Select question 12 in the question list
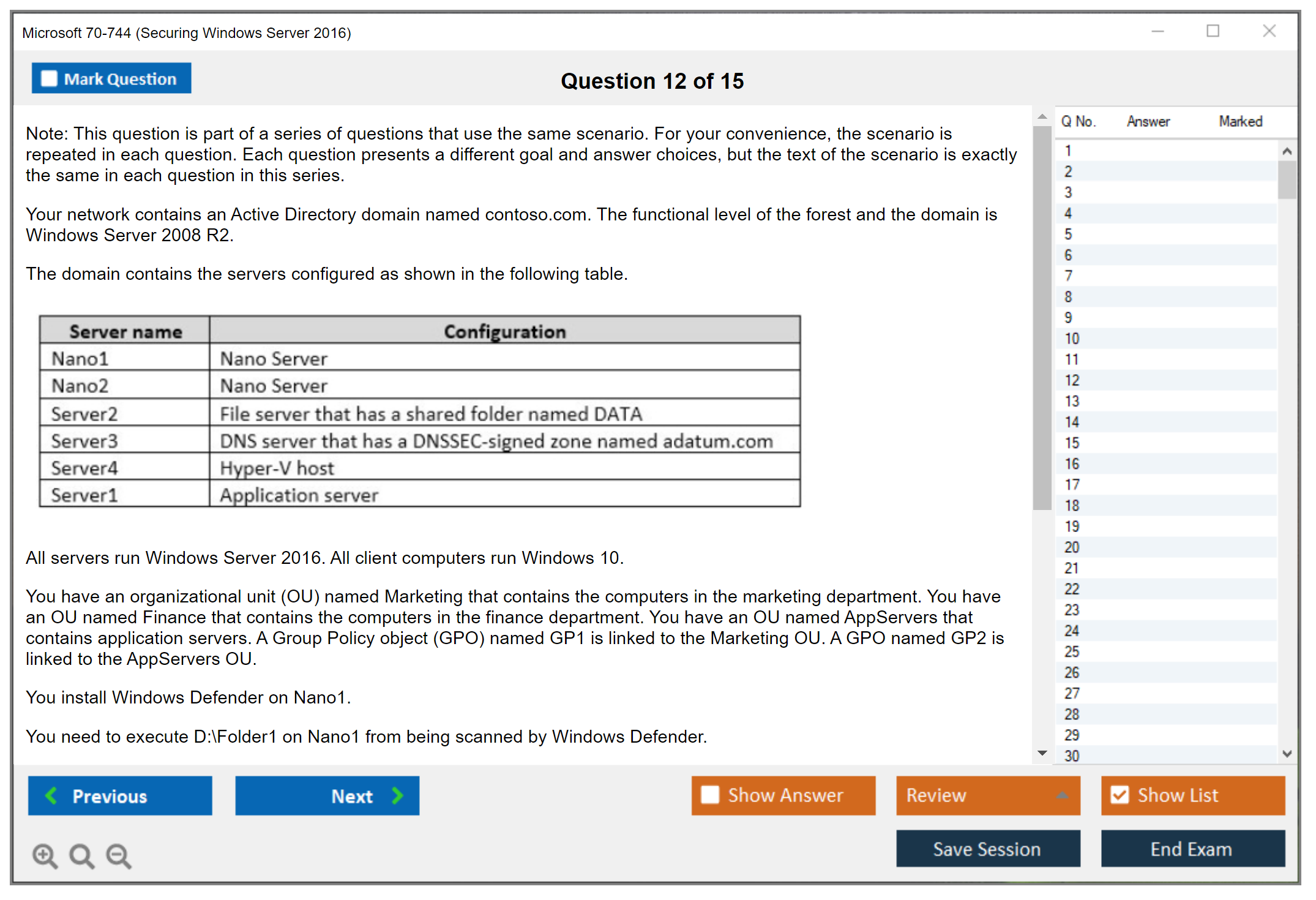Screen dimensions: 1316x900 pos(1072,380)
